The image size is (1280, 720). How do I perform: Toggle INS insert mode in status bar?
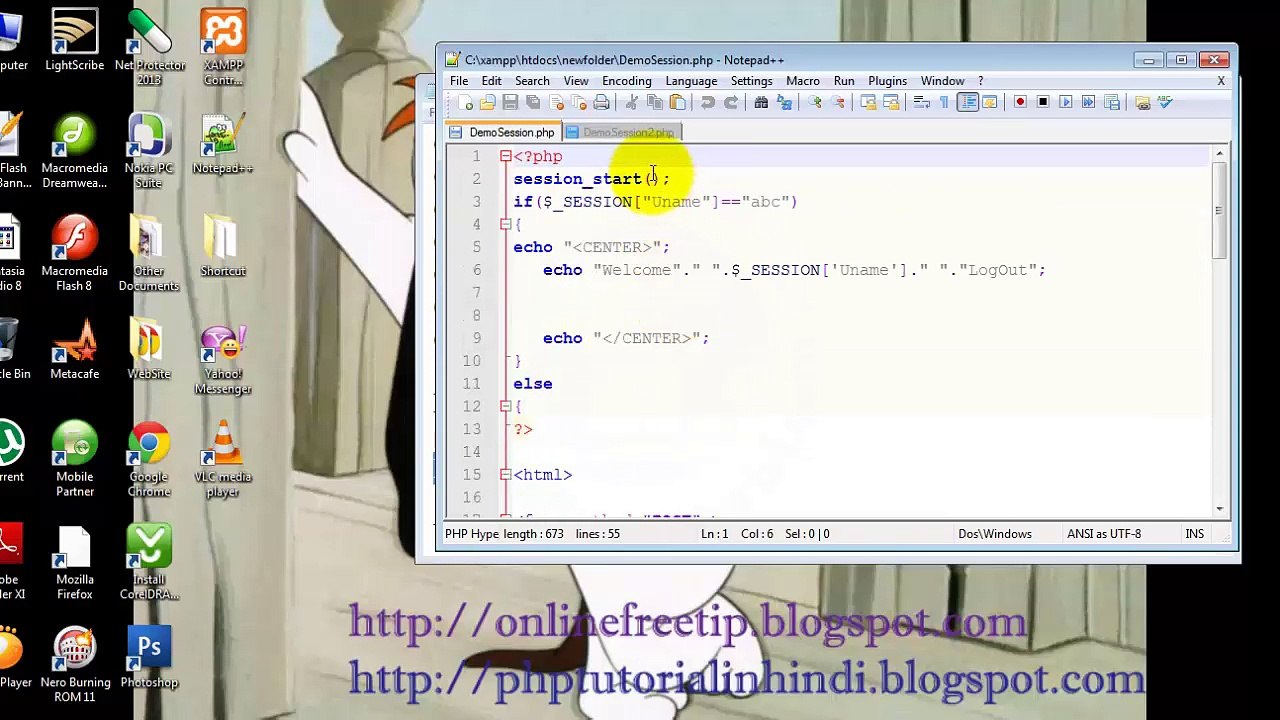point(1194,534)
